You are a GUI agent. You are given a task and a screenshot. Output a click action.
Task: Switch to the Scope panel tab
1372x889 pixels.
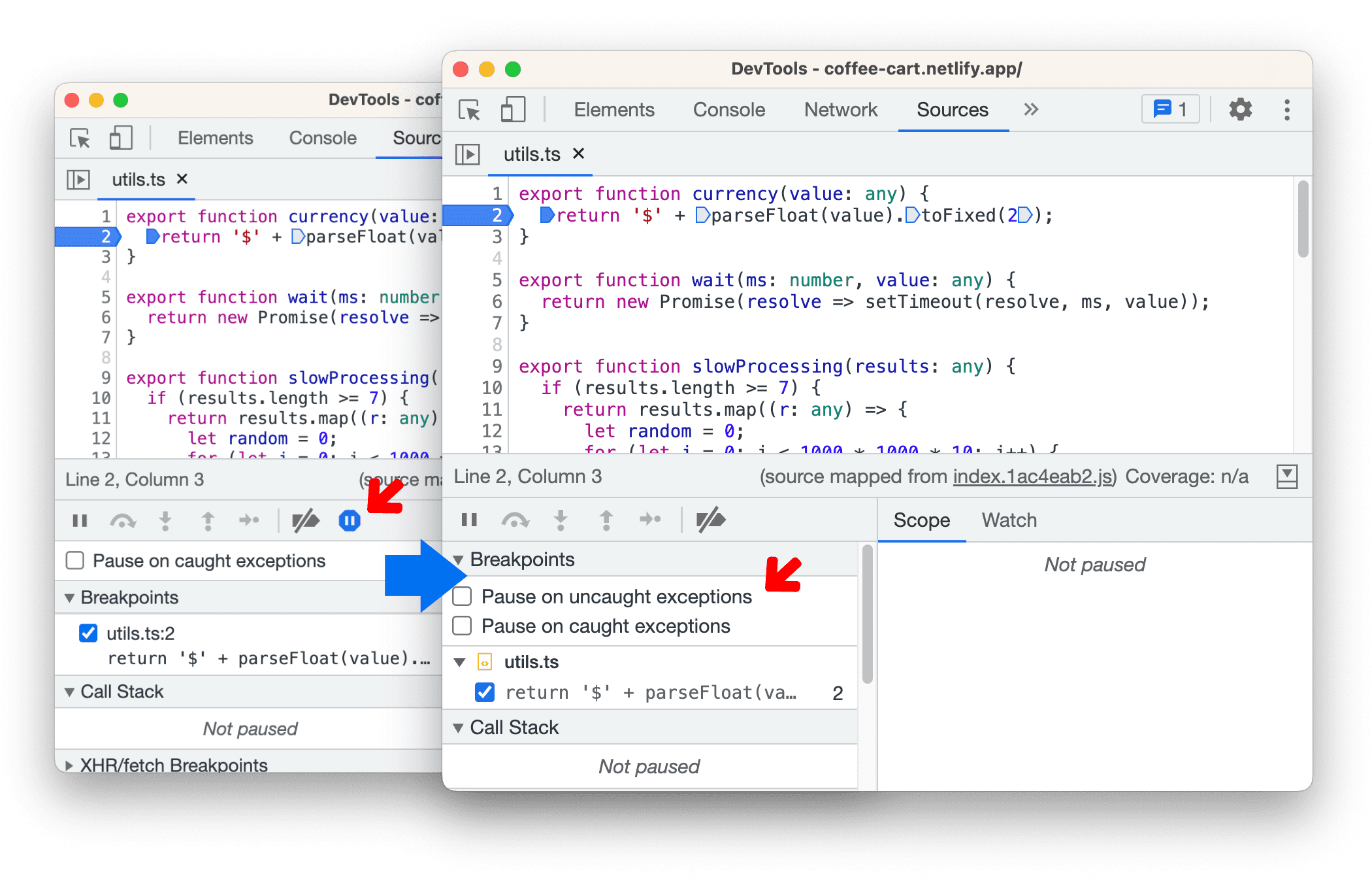(920, 520)
